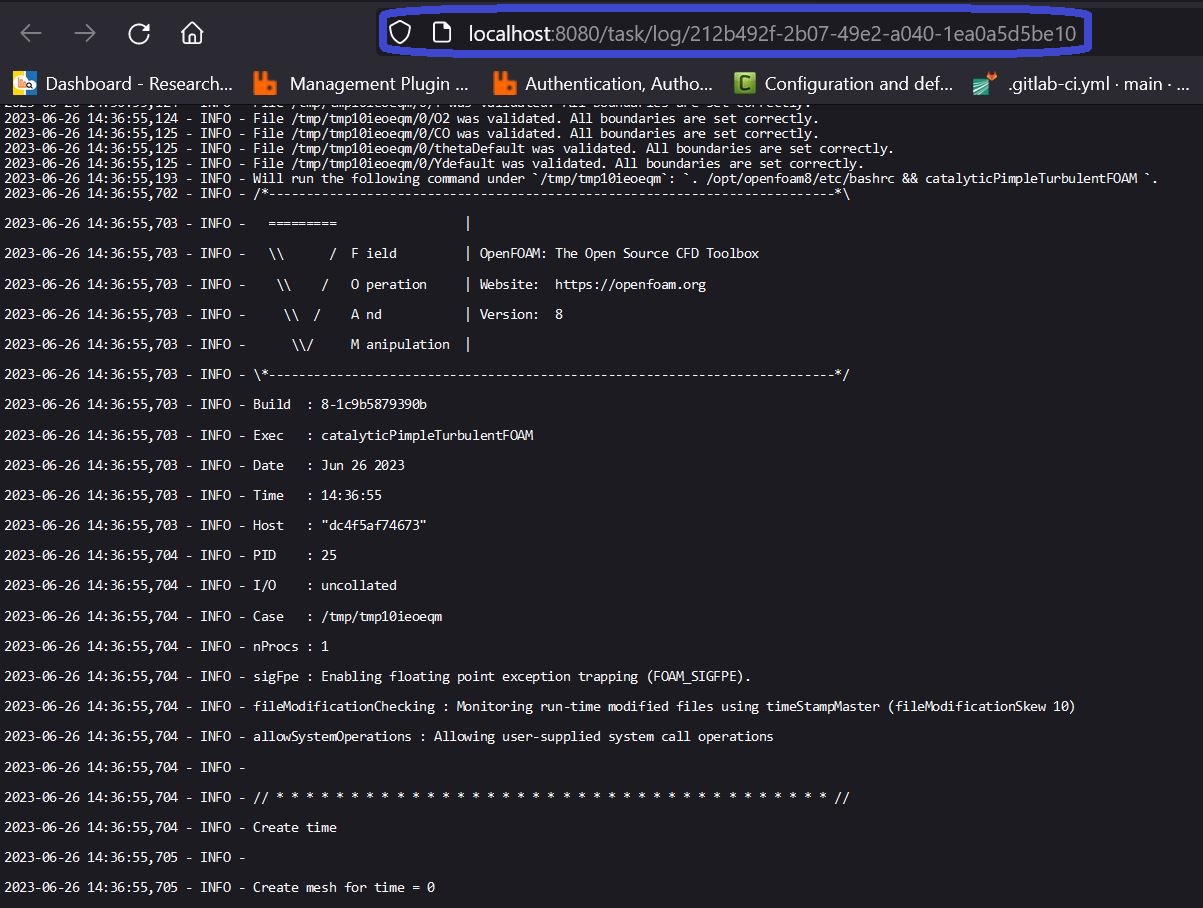1203x908 pixels.
Task: Click the 'A nd' banner line text
Action: click(366, 314)
